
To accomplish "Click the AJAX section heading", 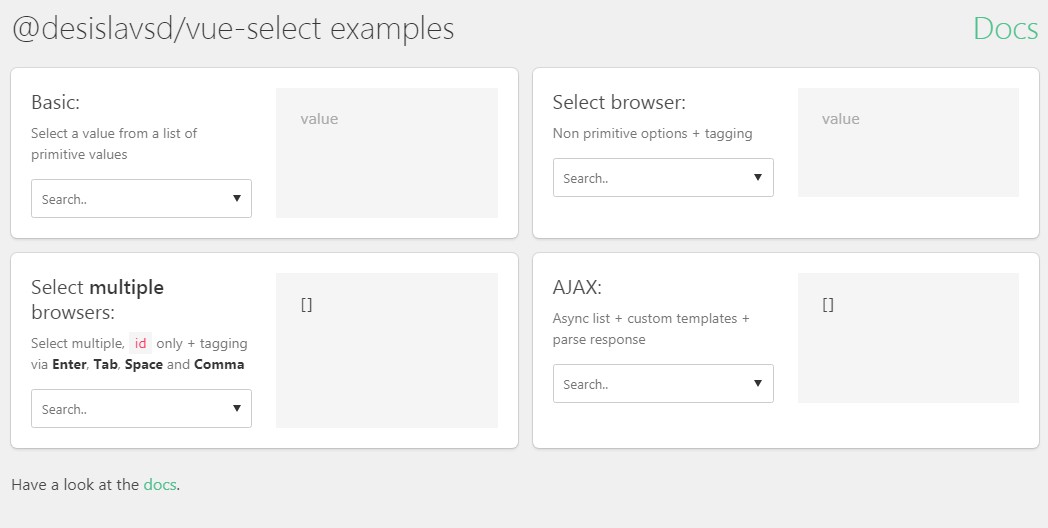I will pyautogui.click(x=577, y=287).
